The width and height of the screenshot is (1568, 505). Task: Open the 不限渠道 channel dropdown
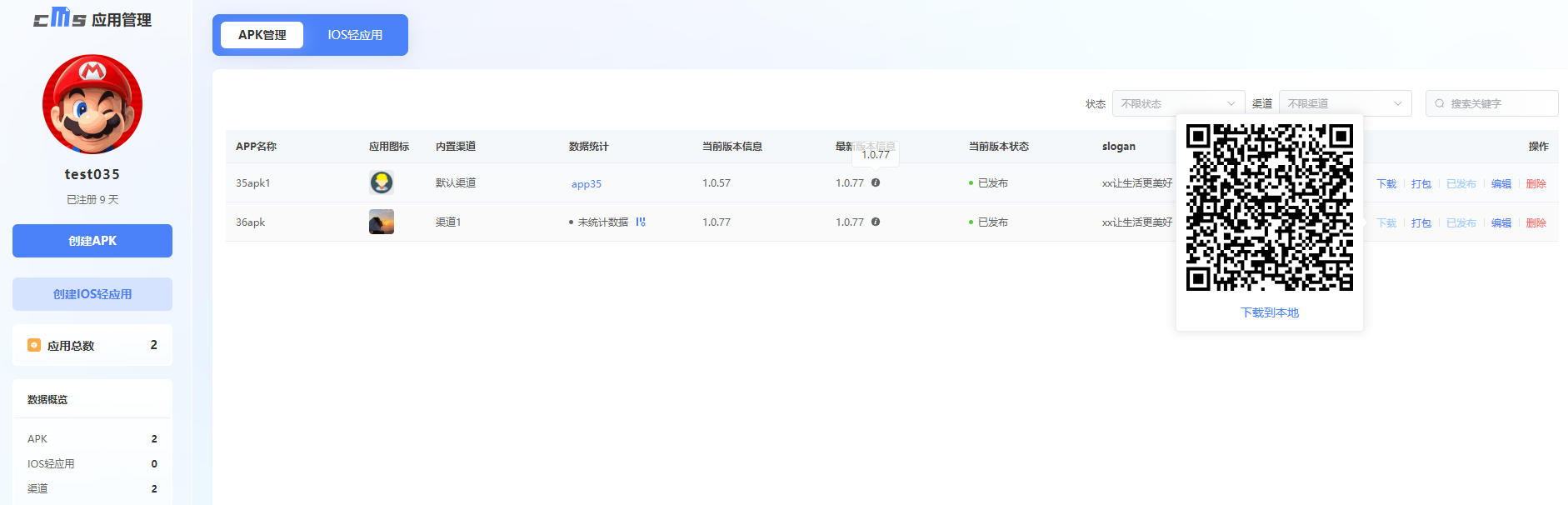click(1345, 103)
